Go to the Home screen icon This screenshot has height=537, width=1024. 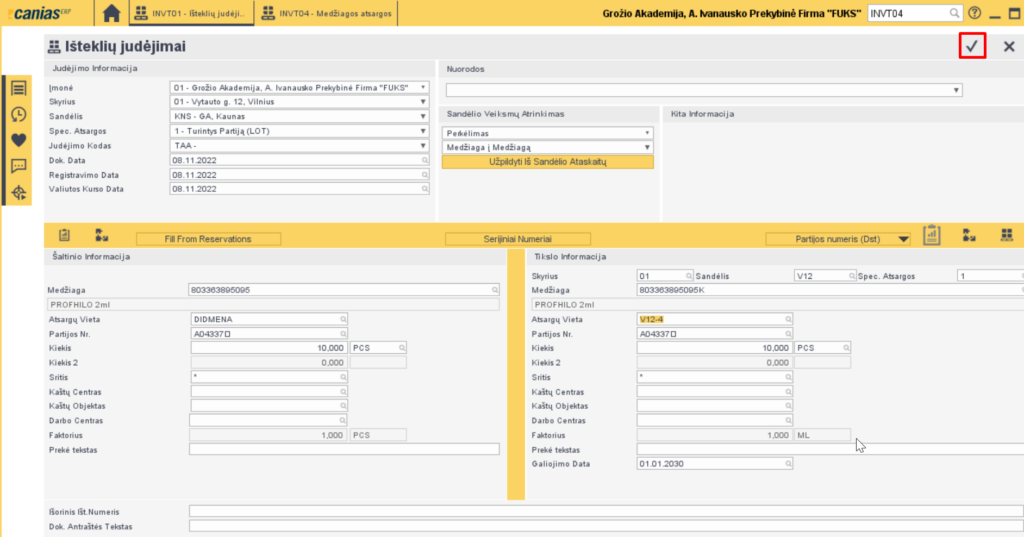(x=112, y=13)
